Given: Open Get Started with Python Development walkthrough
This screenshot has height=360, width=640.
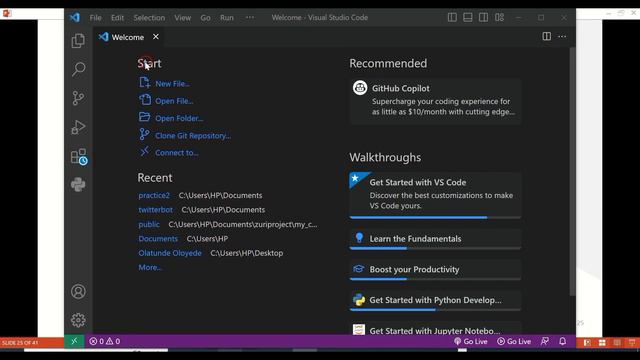Looking at the screenshot, I should point(435,300).
